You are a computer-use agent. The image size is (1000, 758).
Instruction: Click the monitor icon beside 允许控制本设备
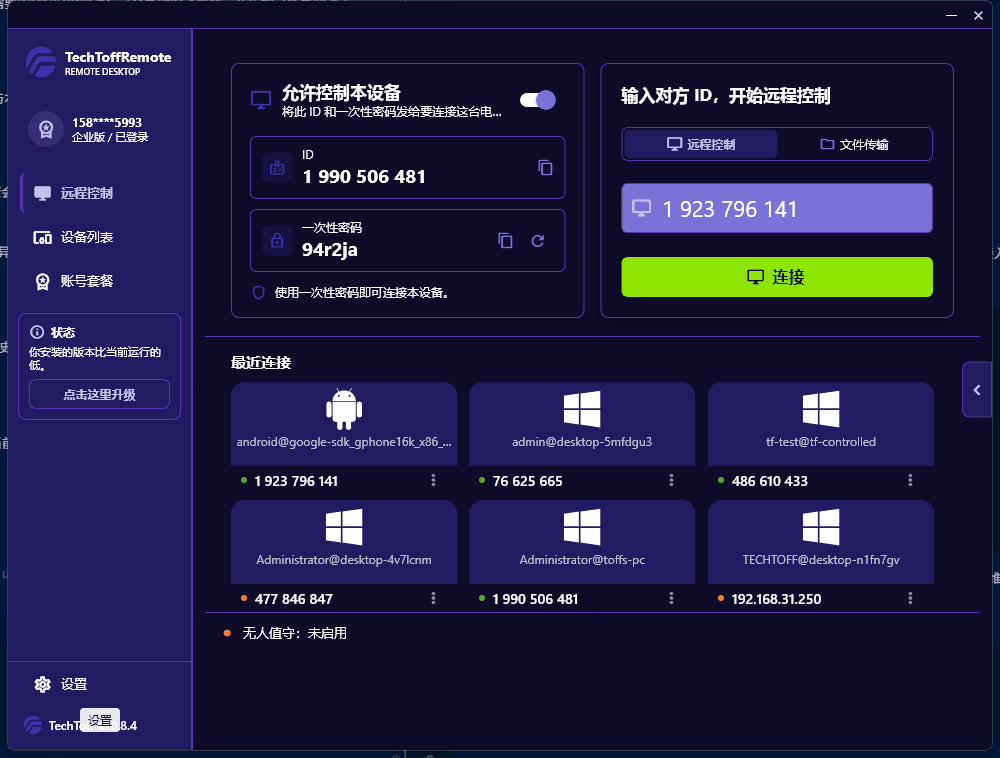point(261,100)
